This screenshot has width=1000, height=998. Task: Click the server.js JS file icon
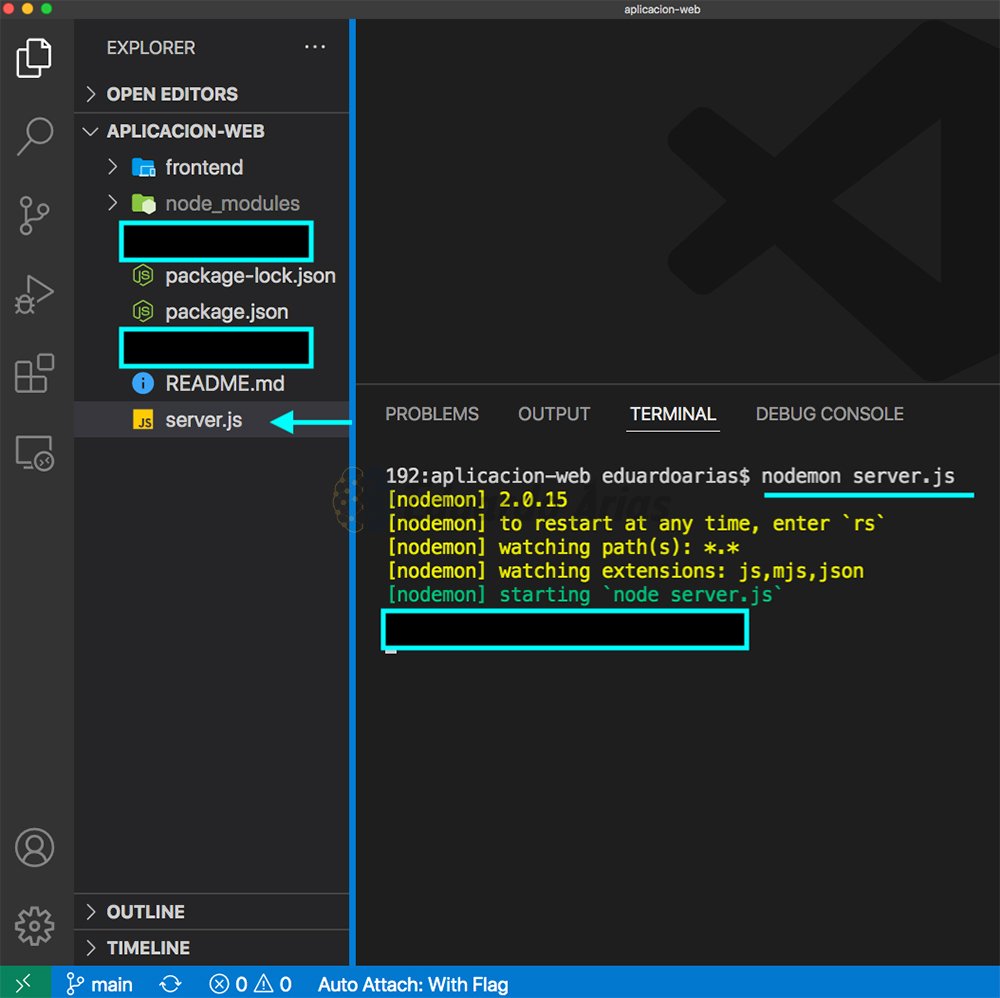pyautogui.click(x=143, y=420)
